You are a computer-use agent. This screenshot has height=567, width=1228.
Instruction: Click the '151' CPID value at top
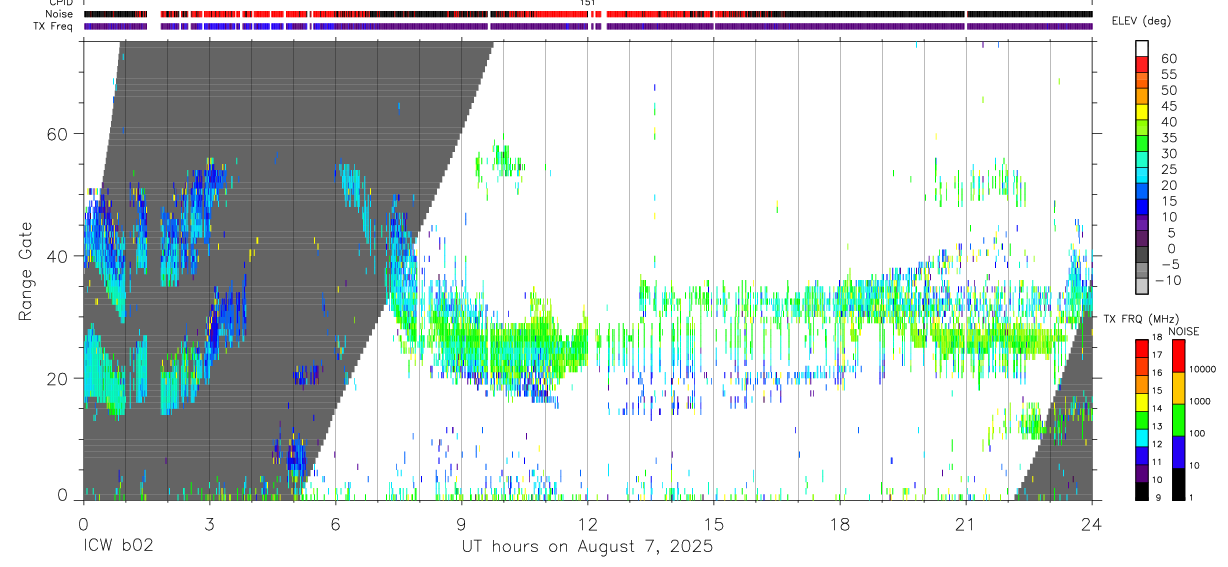[588, 3]
